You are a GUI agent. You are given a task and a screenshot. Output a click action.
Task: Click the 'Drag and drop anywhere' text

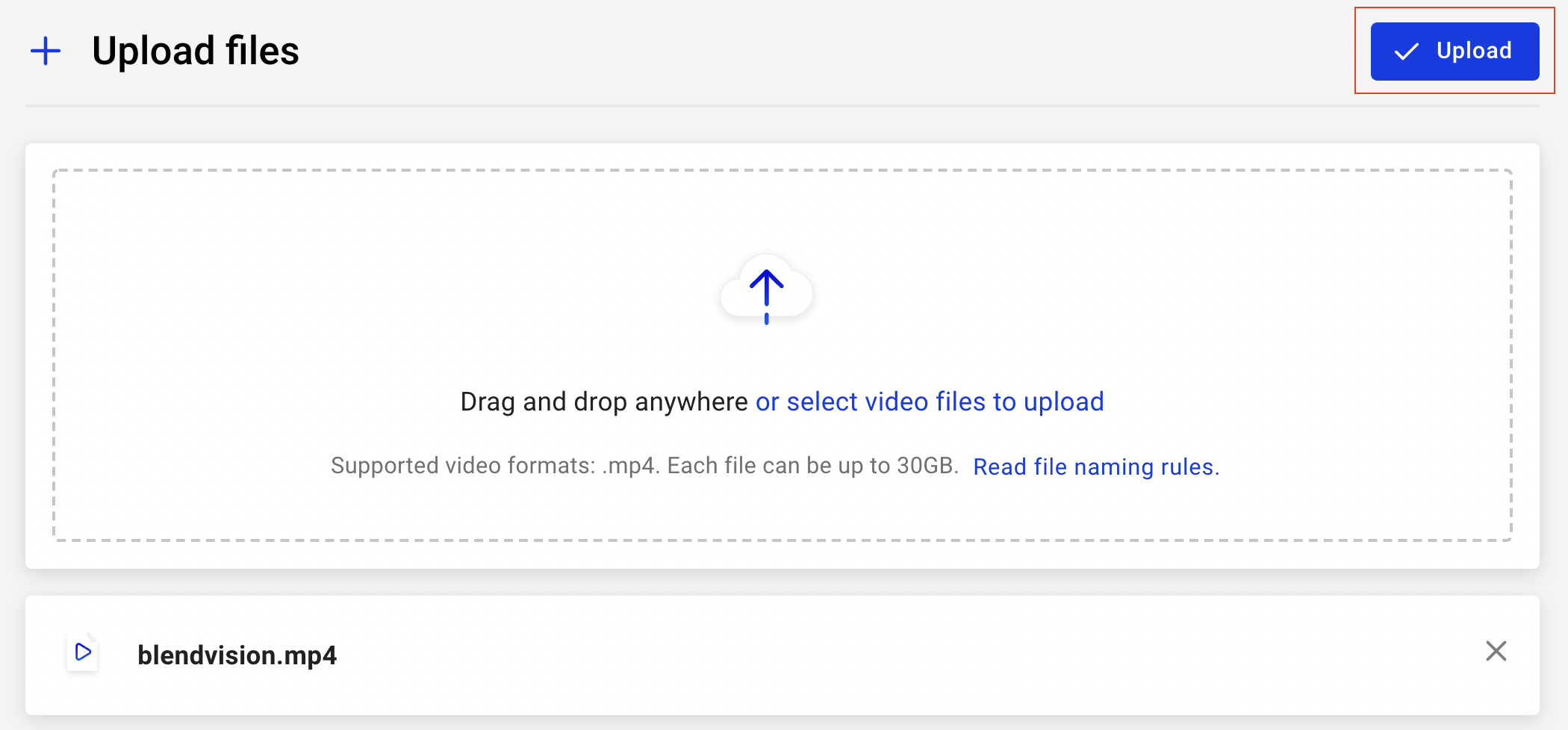click(x=603, y=402)
